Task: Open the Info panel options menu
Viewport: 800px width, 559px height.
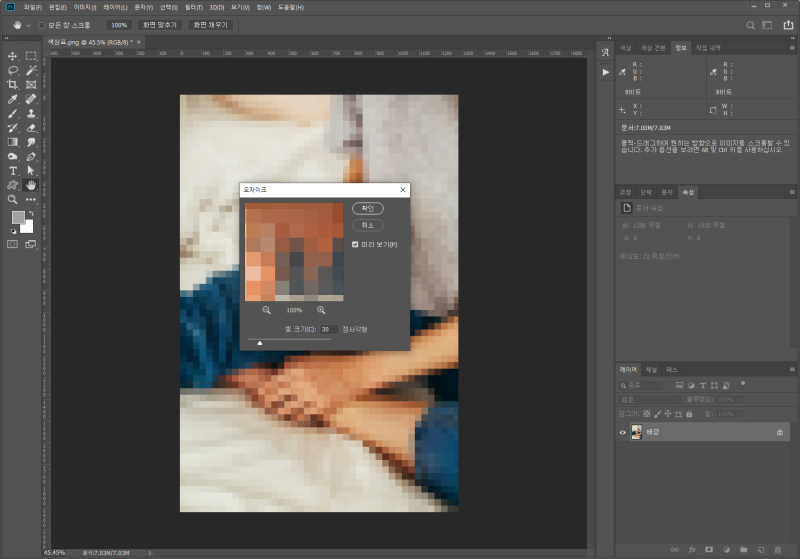Action: (x=792, y=47)
